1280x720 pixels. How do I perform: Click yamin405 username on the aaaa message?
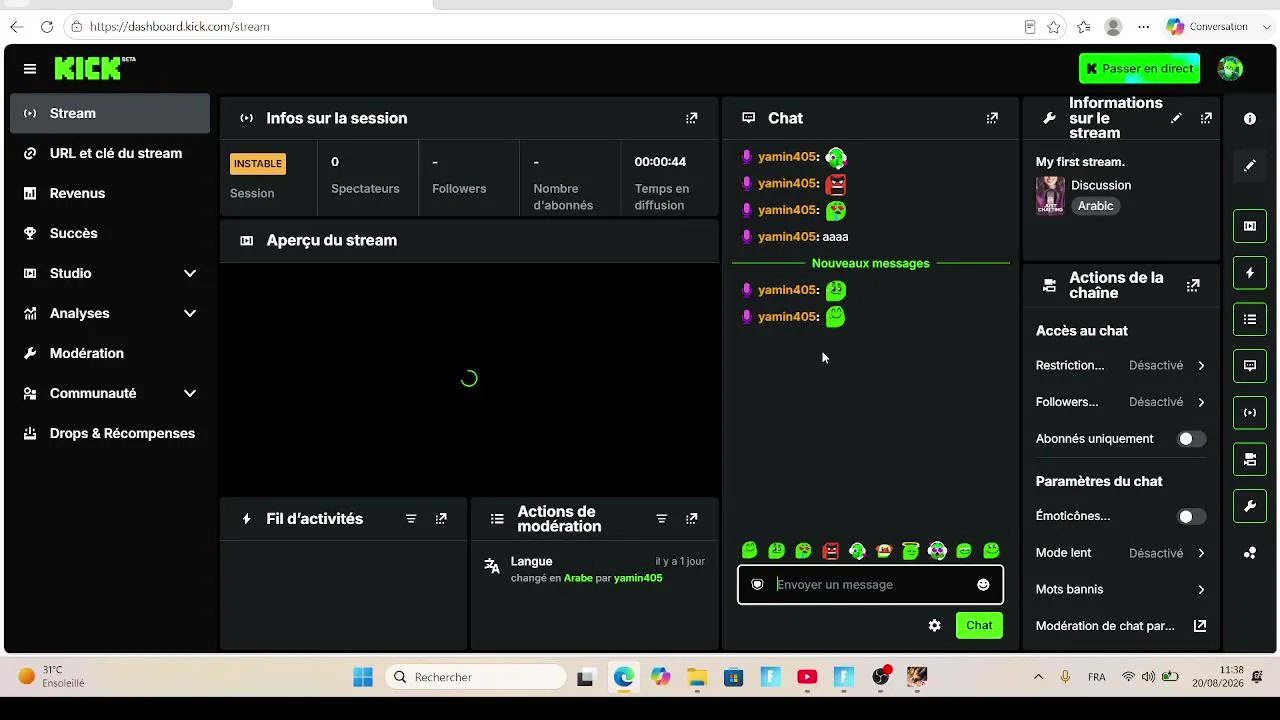tap(787, 237)
